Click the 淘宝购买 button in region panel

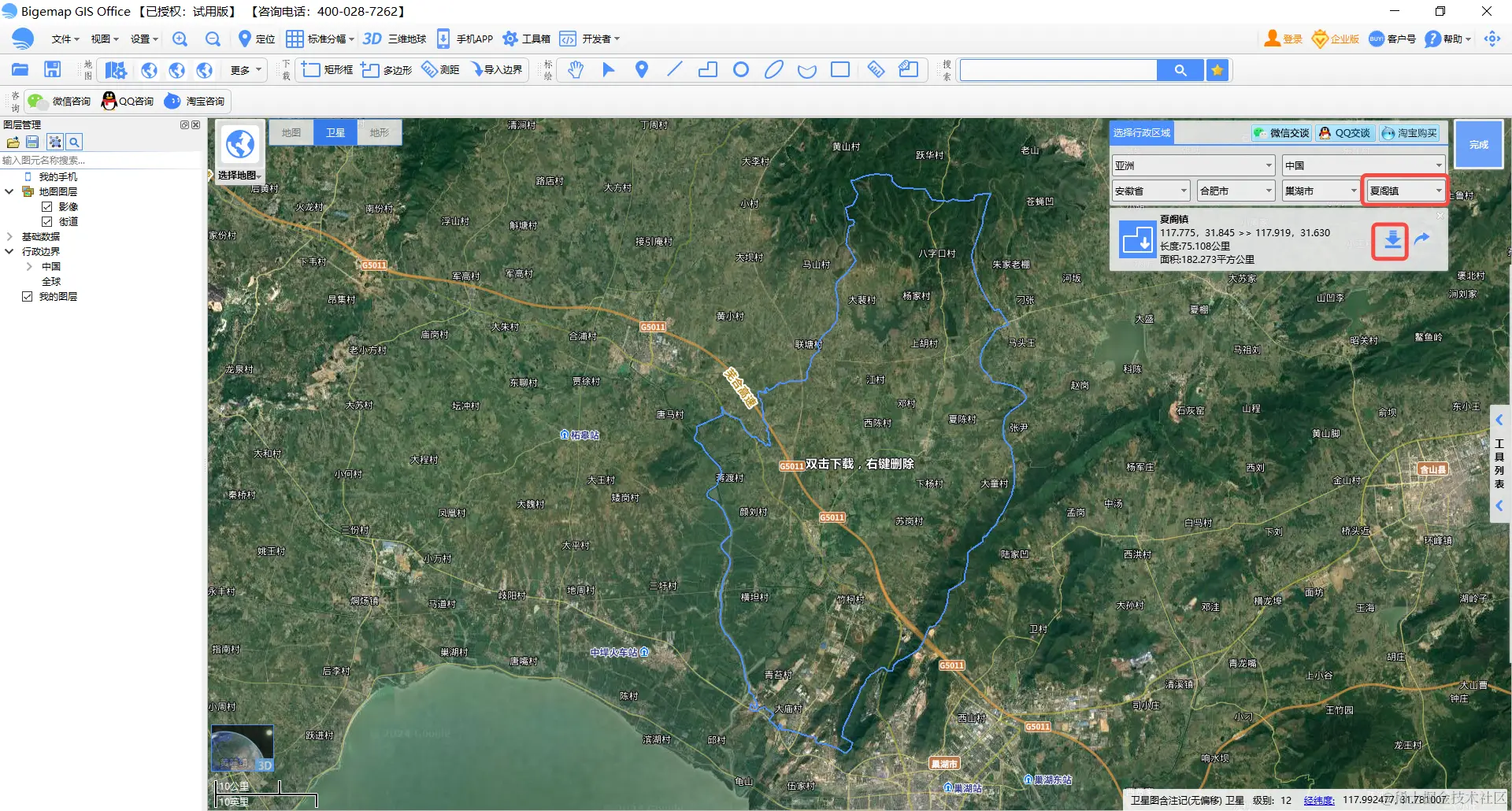pos(1410,133)
